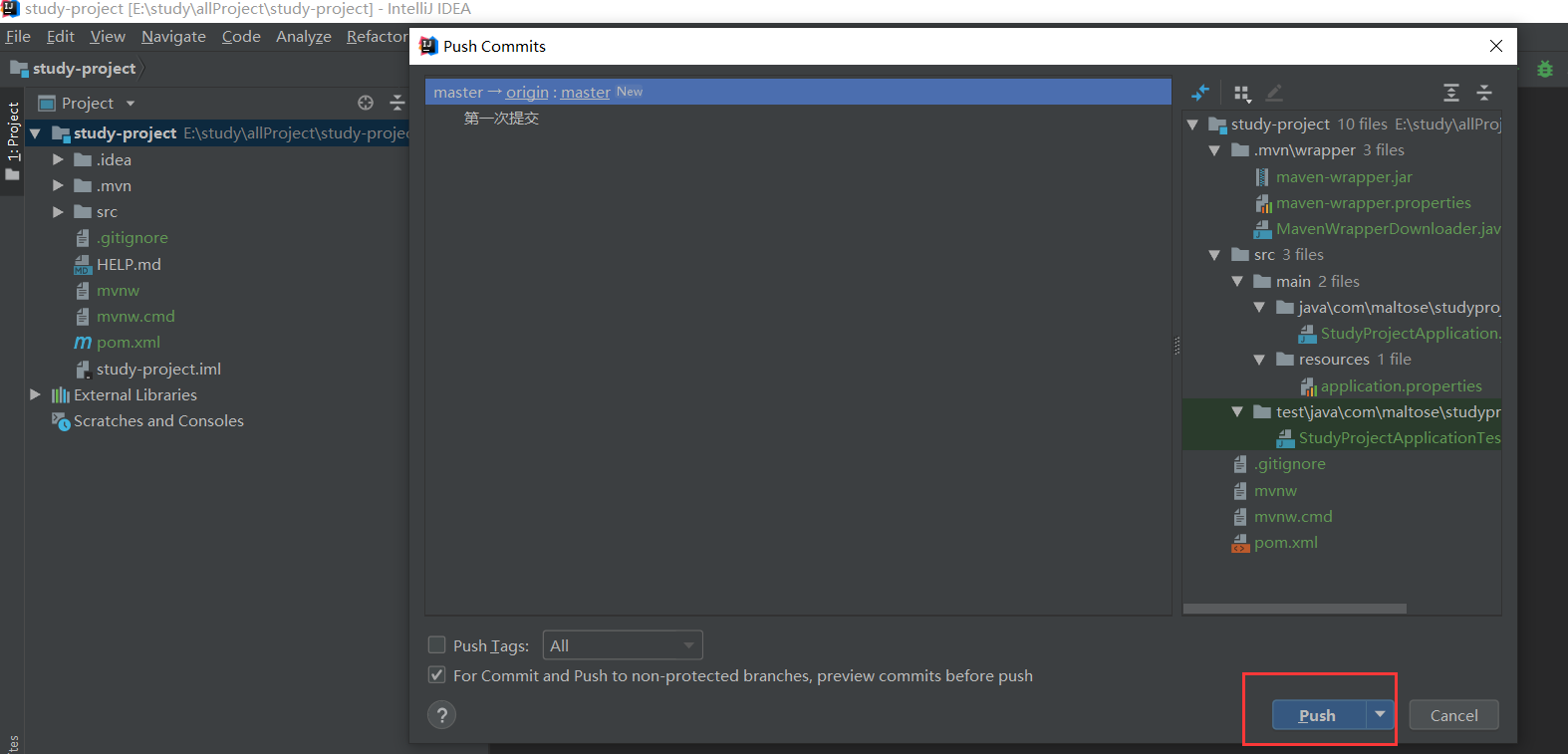This screenshot has height=754, width=1568.
Task: Select the 第一次提交 commit row
Action: click(798, 118)
